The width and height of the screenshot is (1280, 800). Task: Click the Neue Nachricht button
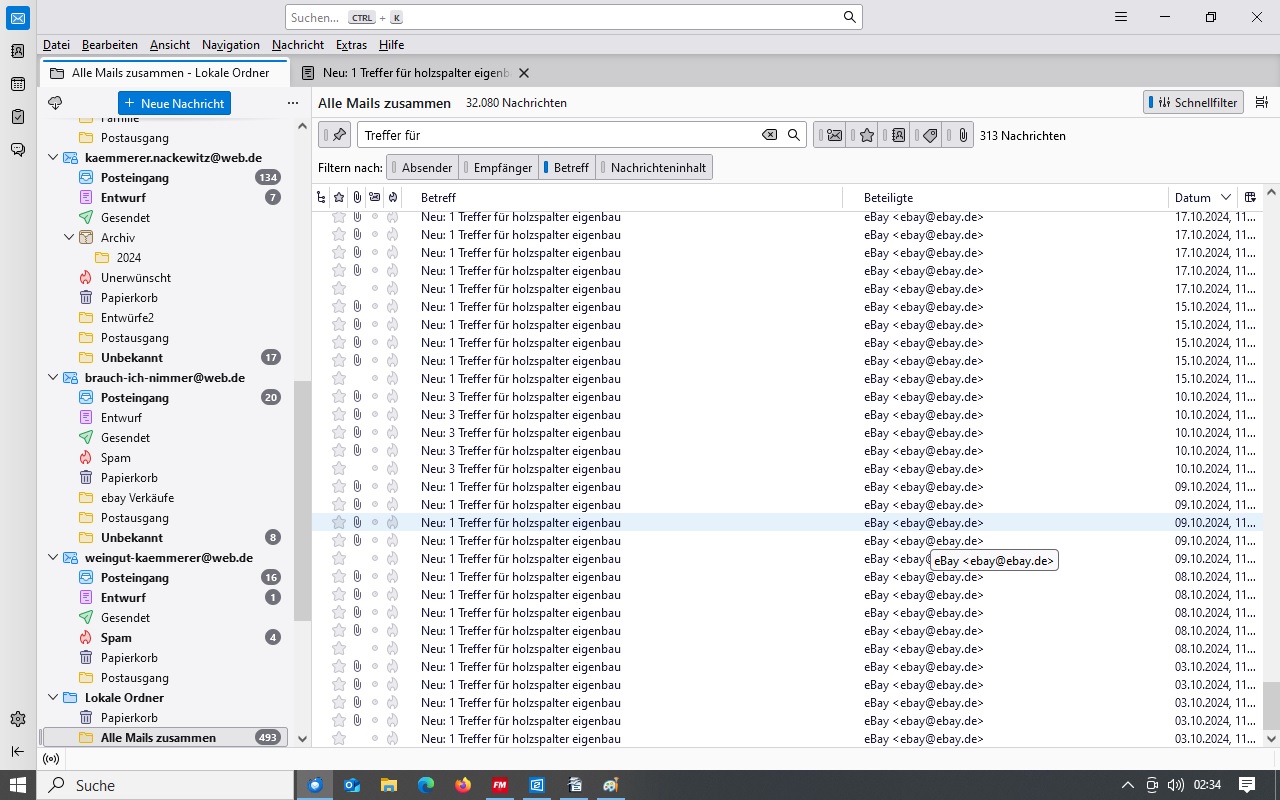174,103
